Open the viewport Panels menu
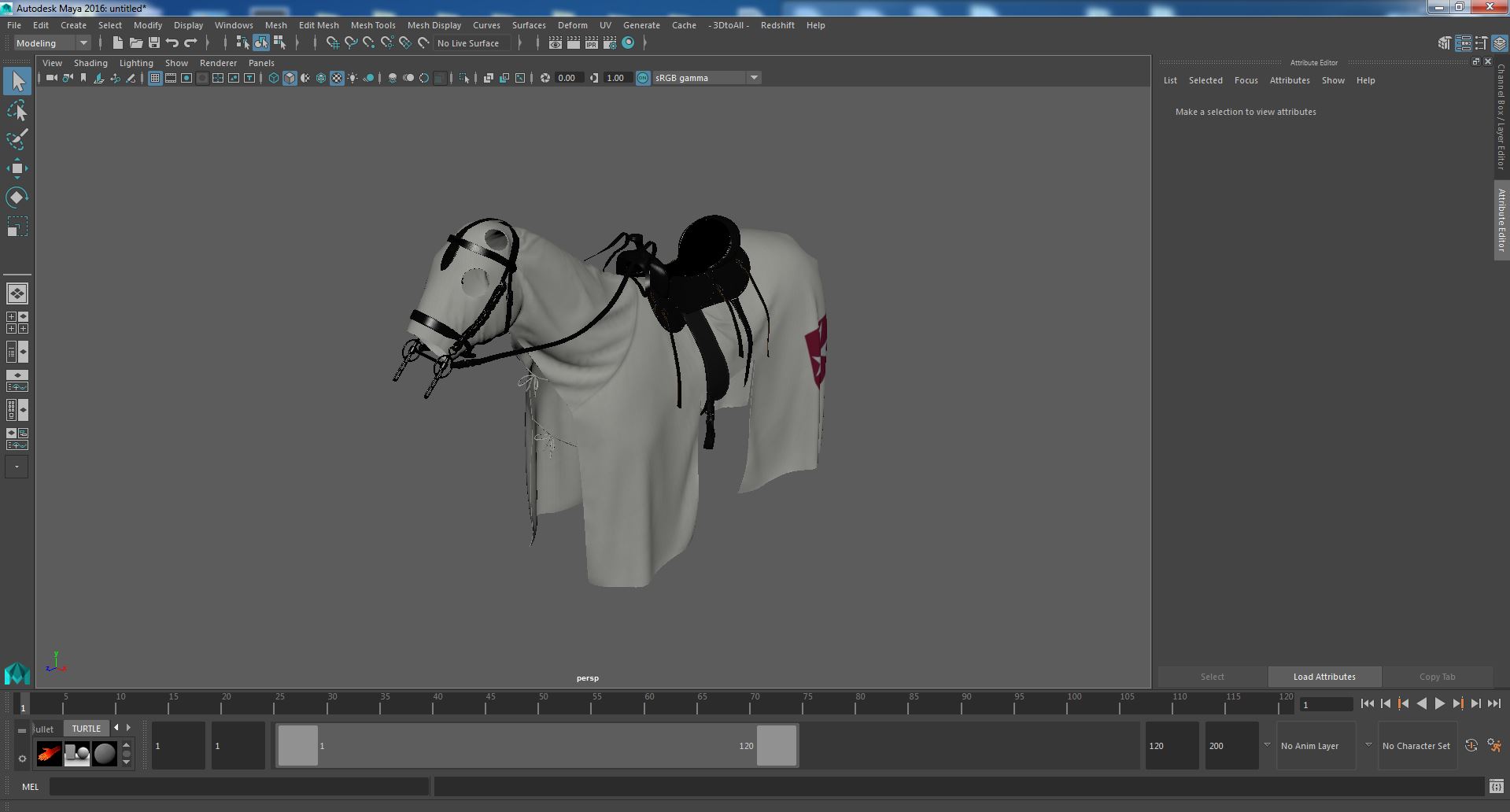This screenshot has width=1510, height=812. pos(261,63)
